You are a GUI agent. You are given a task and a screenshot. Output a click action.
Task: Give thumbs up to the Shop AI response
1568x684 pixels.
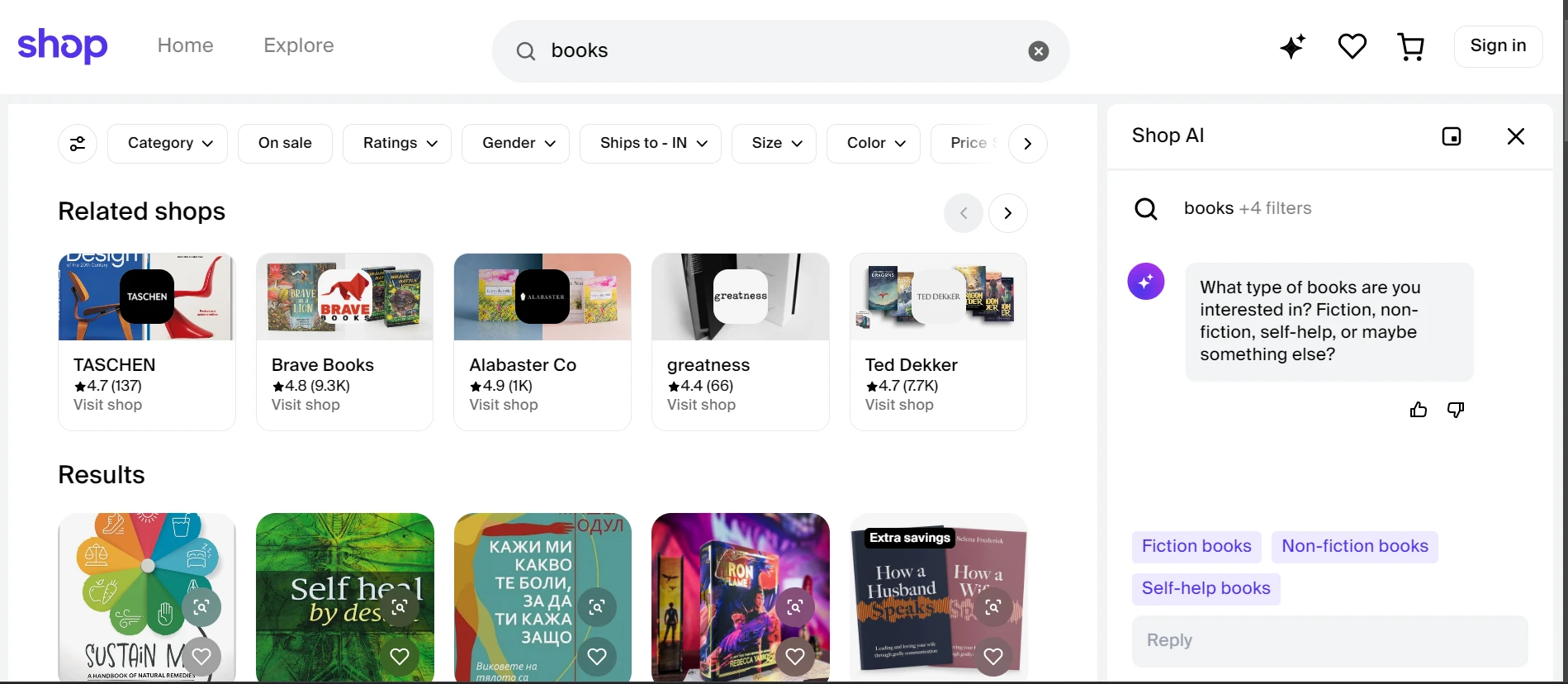pyautogui.click(x=1418, y=409)
